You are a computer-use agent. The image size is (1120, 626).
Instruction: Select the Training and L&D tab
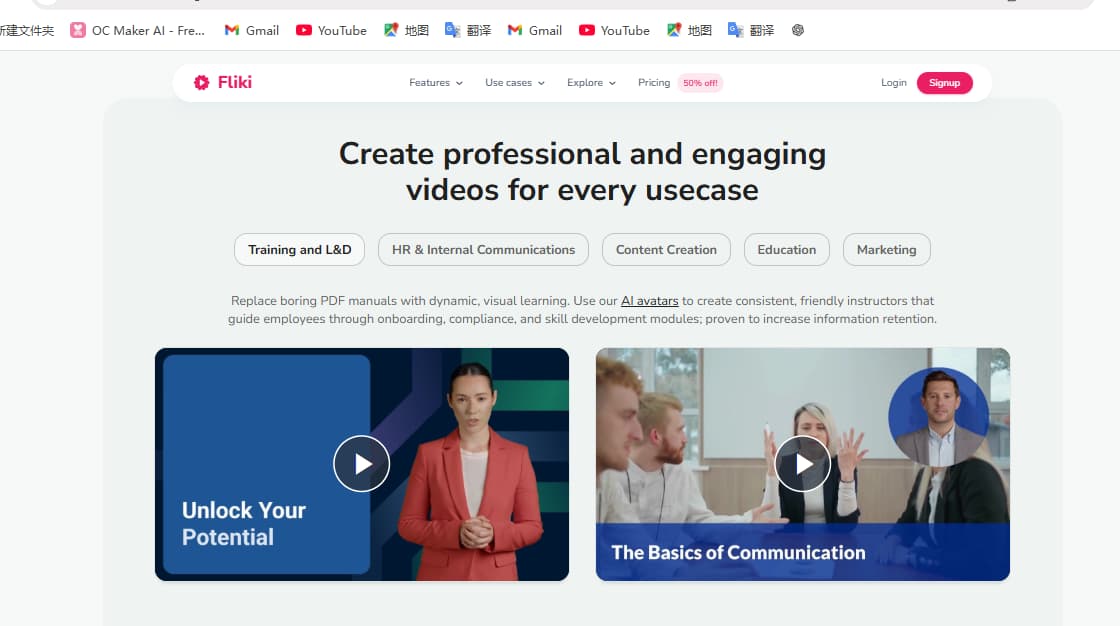pyautogui.click(x=298, y=249)
